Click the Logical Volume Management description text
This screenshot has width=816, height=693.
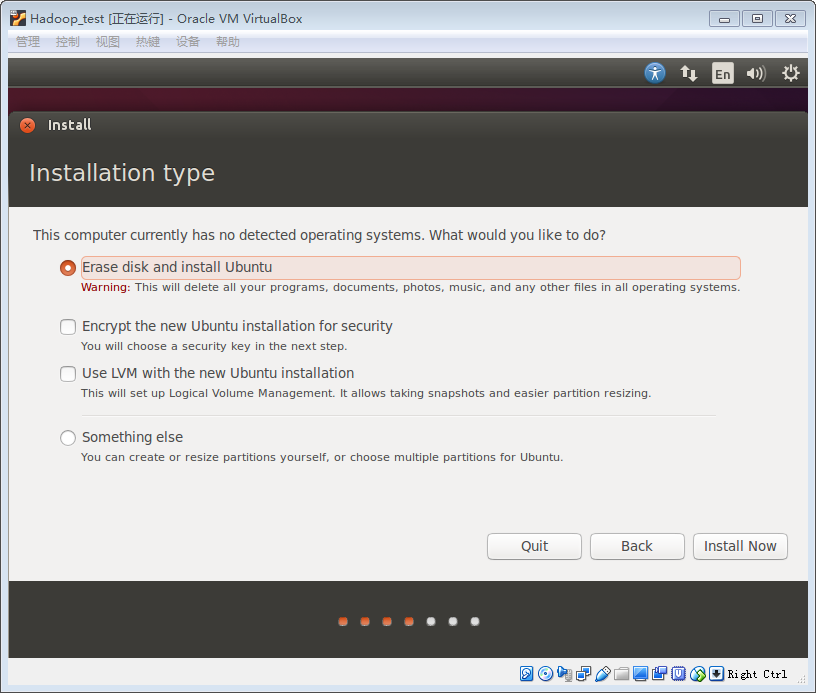pyautogui.click(x=366, y=393)
